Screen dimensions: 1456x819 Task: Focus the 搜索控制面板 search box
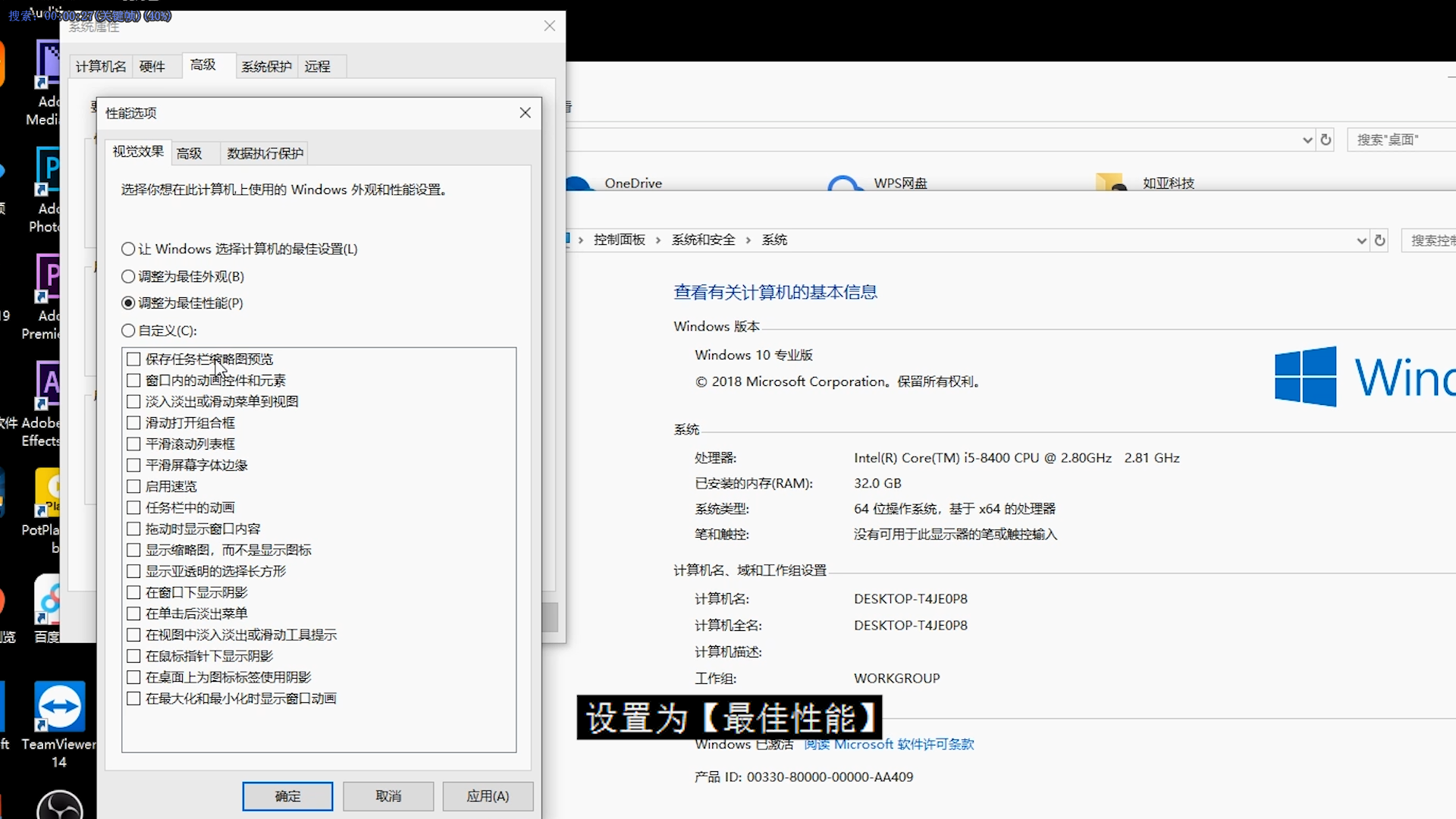(1429, 240)
